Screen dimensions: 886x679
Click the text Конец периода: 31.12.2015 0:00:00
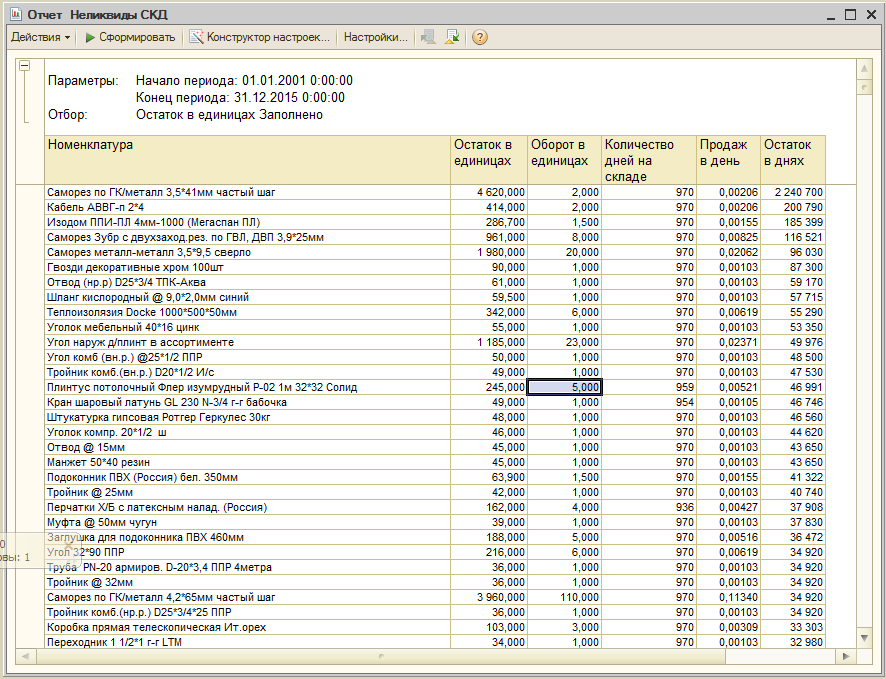pos(240,98)
